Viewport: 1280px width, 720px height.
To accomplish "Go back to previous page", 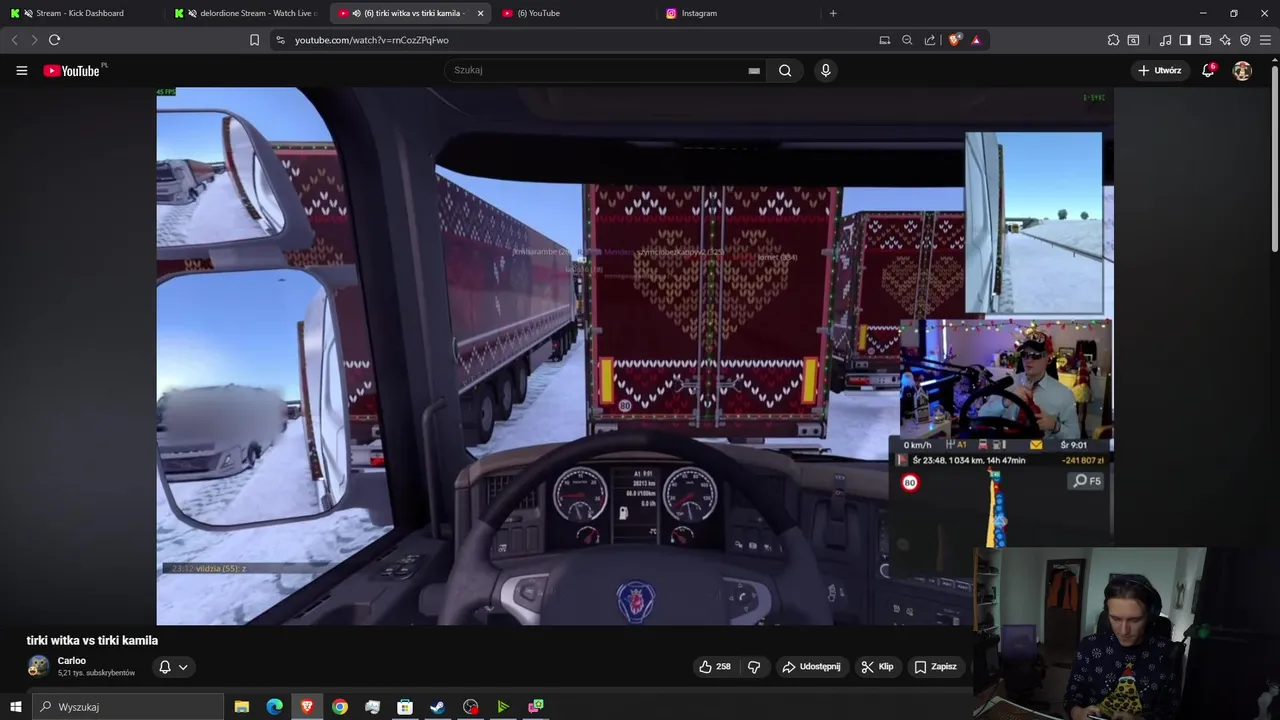I will pos(14,40).
